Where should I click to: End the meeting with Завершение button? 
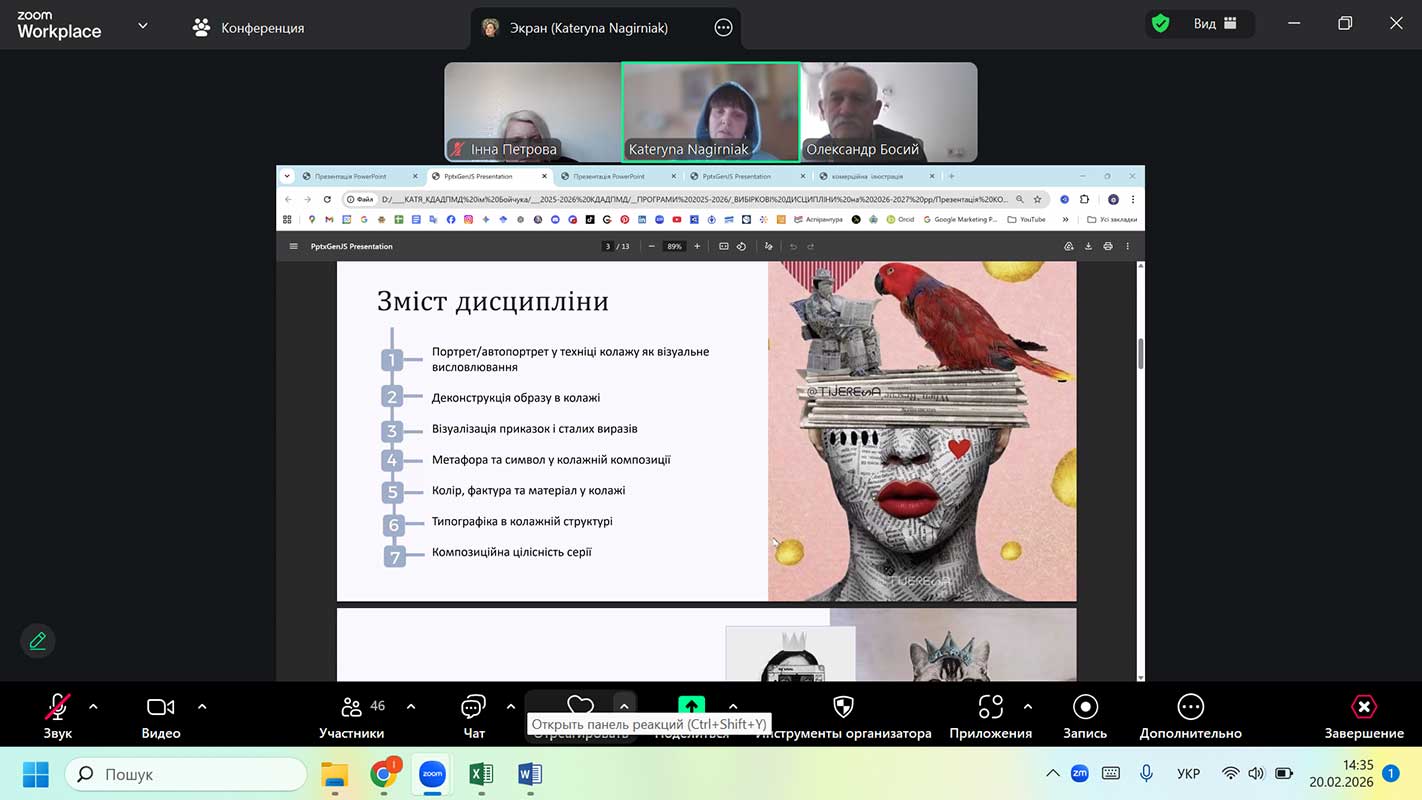pyautogui.click(x=1364, y=715)
